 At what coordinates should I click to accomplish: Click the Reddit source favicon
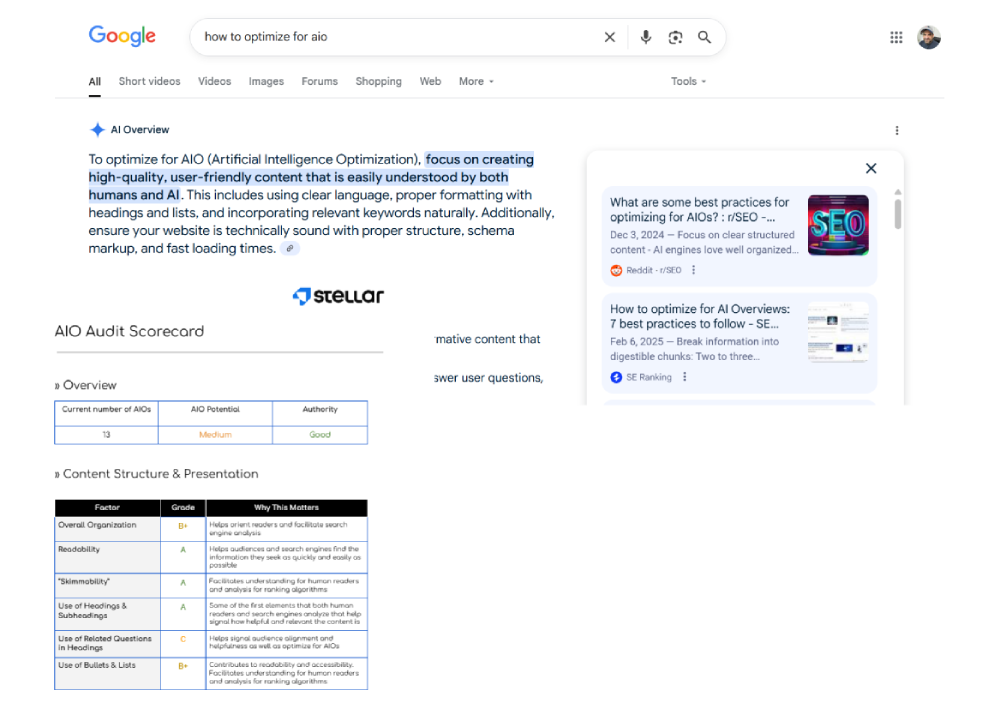point(616,270)
